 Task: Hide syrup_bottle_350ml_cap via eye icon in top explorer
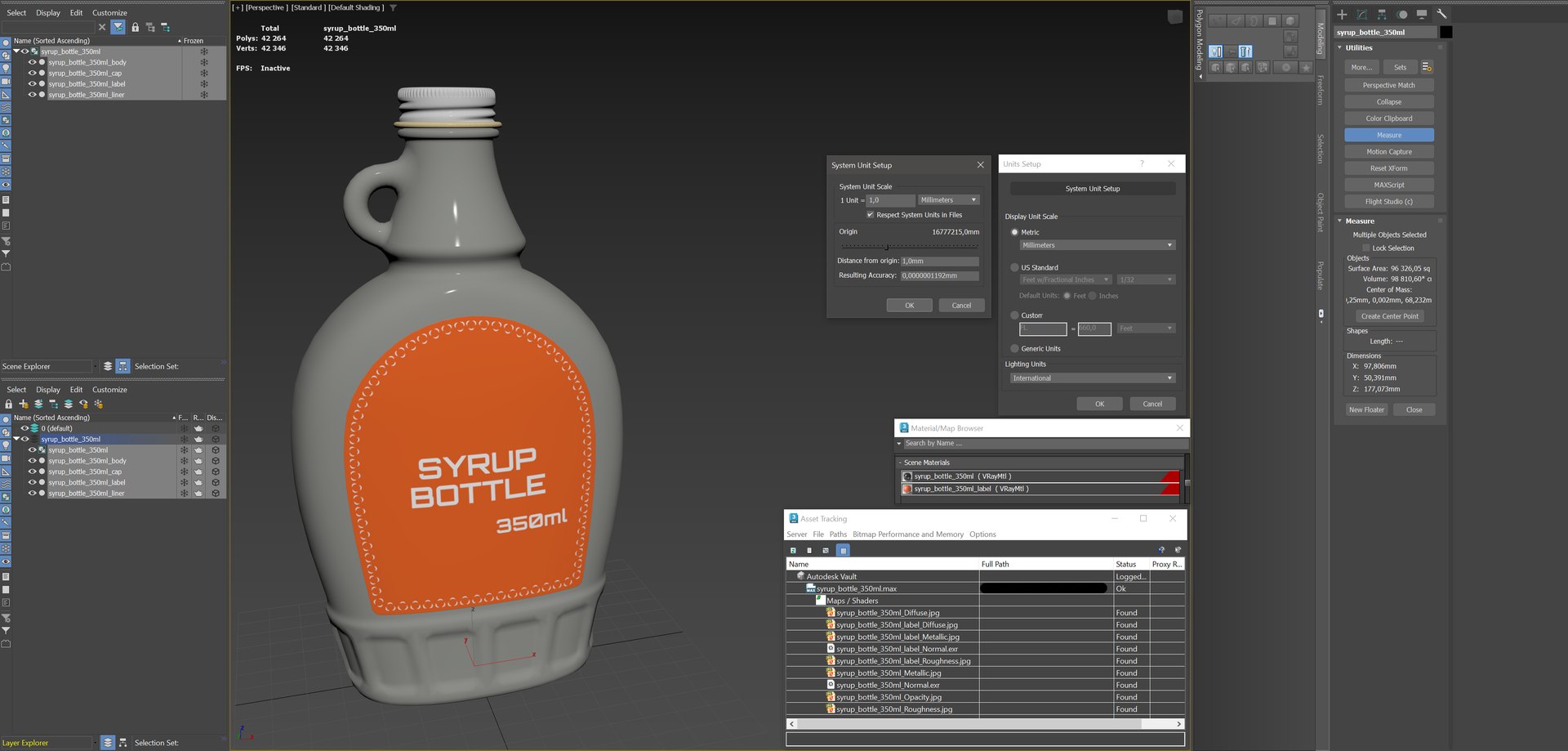tap(33, 74)
